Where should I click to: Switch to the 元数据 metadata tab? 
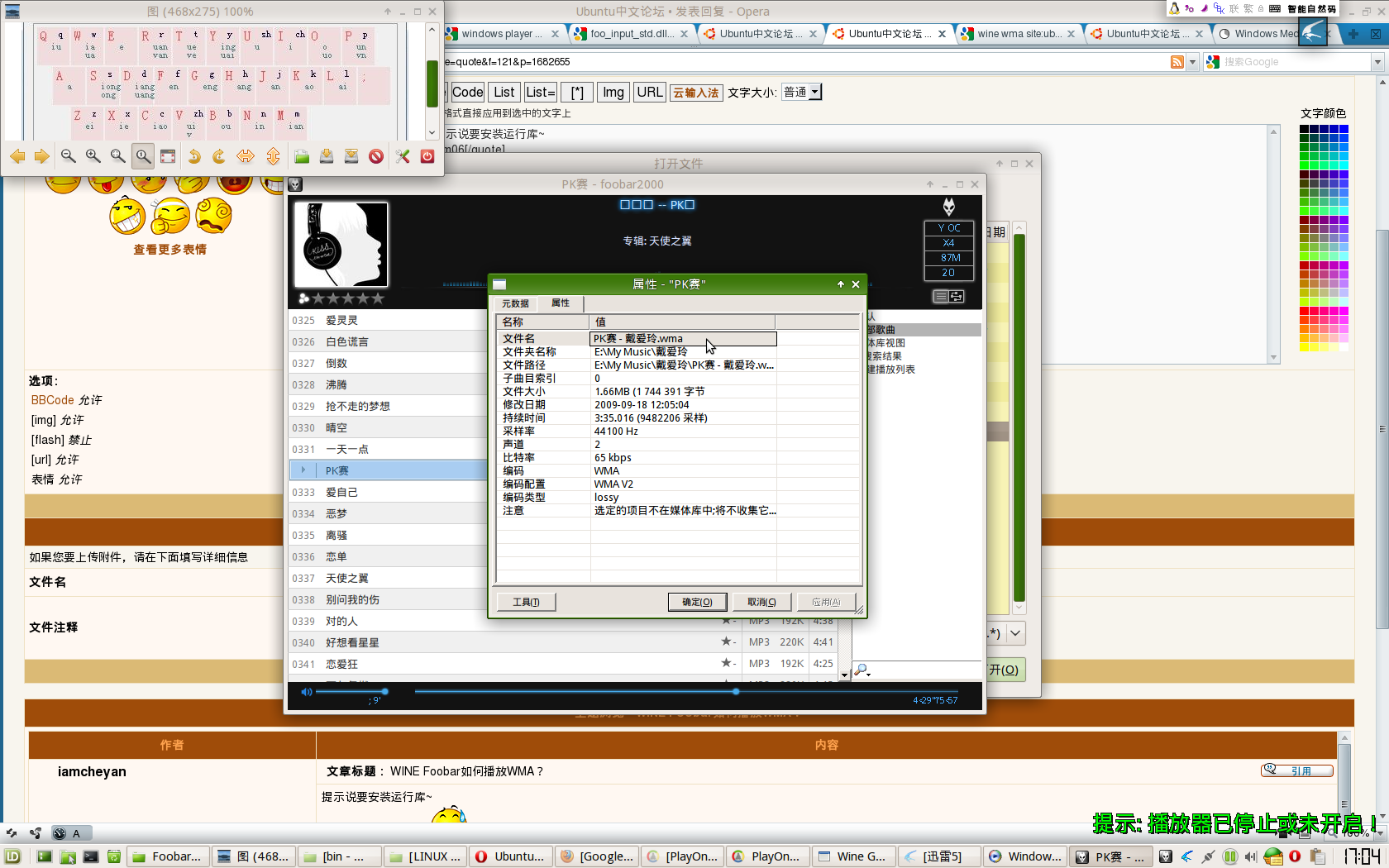coord(515,303)
